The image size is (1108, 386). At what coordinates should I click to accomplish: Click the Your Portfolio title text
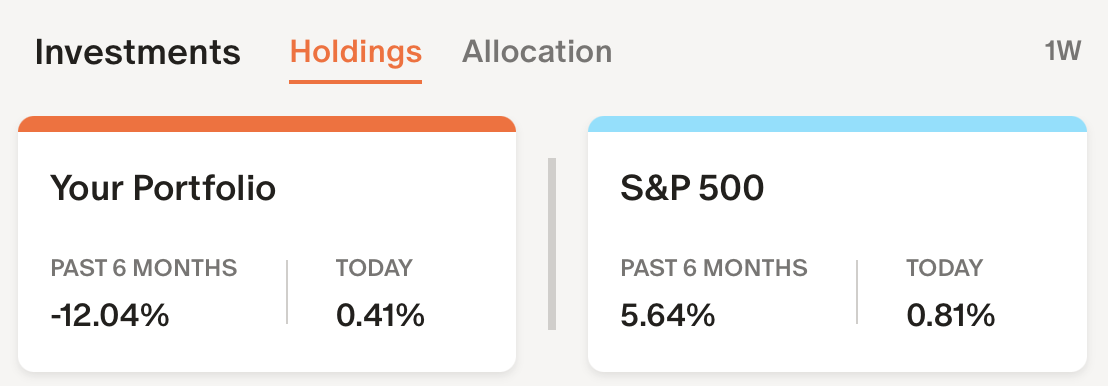point(163,189)
